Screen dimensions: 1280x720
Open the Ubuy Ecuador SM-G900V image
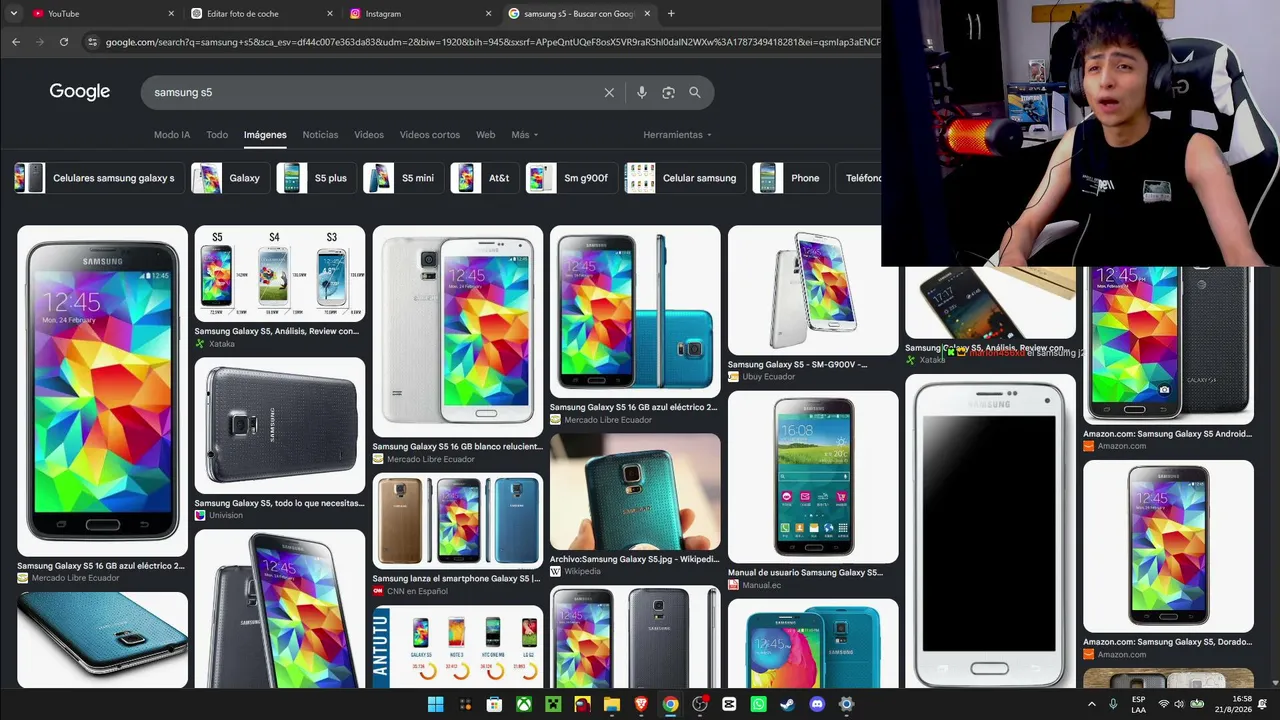(x=813, y=290)
